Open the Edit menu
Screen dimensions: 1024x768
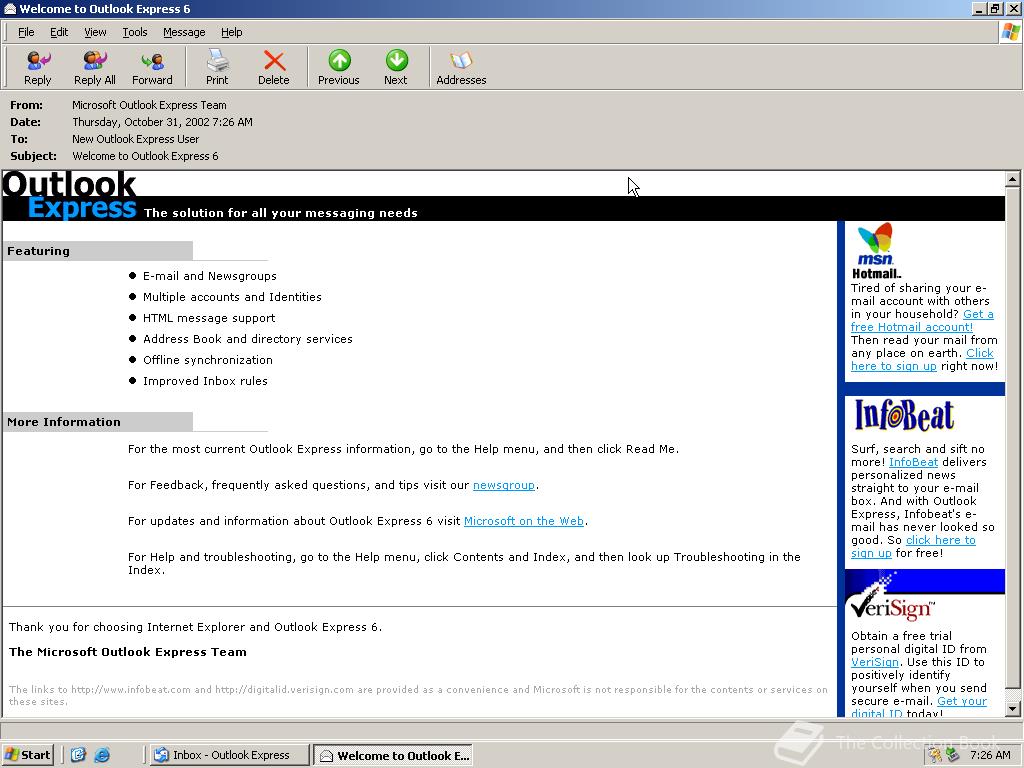pos(59,32)
